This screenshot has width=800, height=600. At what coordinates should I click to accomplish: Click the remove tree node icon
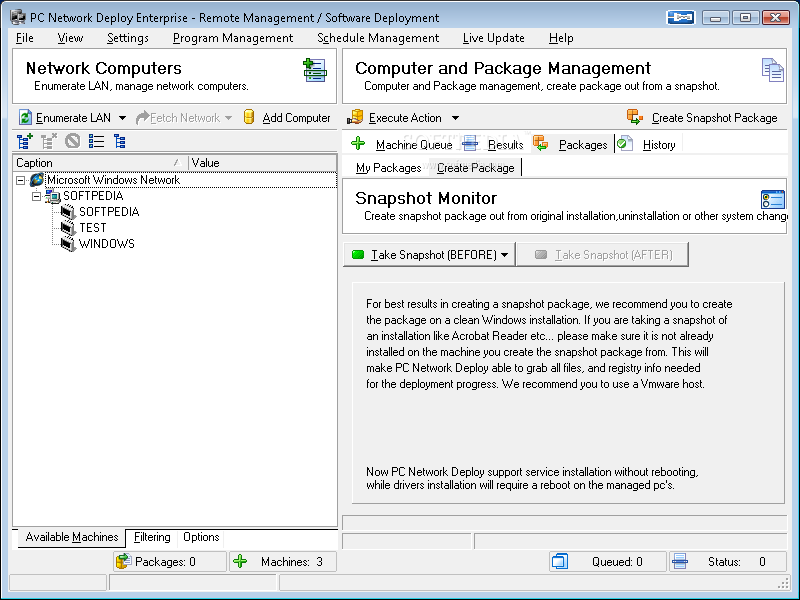tap(48, 141)
